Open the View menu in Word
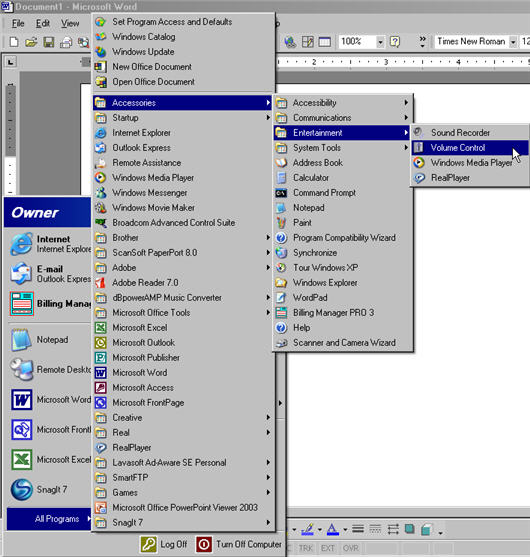The height and width of the screenshot is (557, 530). [x=70, y=23]
